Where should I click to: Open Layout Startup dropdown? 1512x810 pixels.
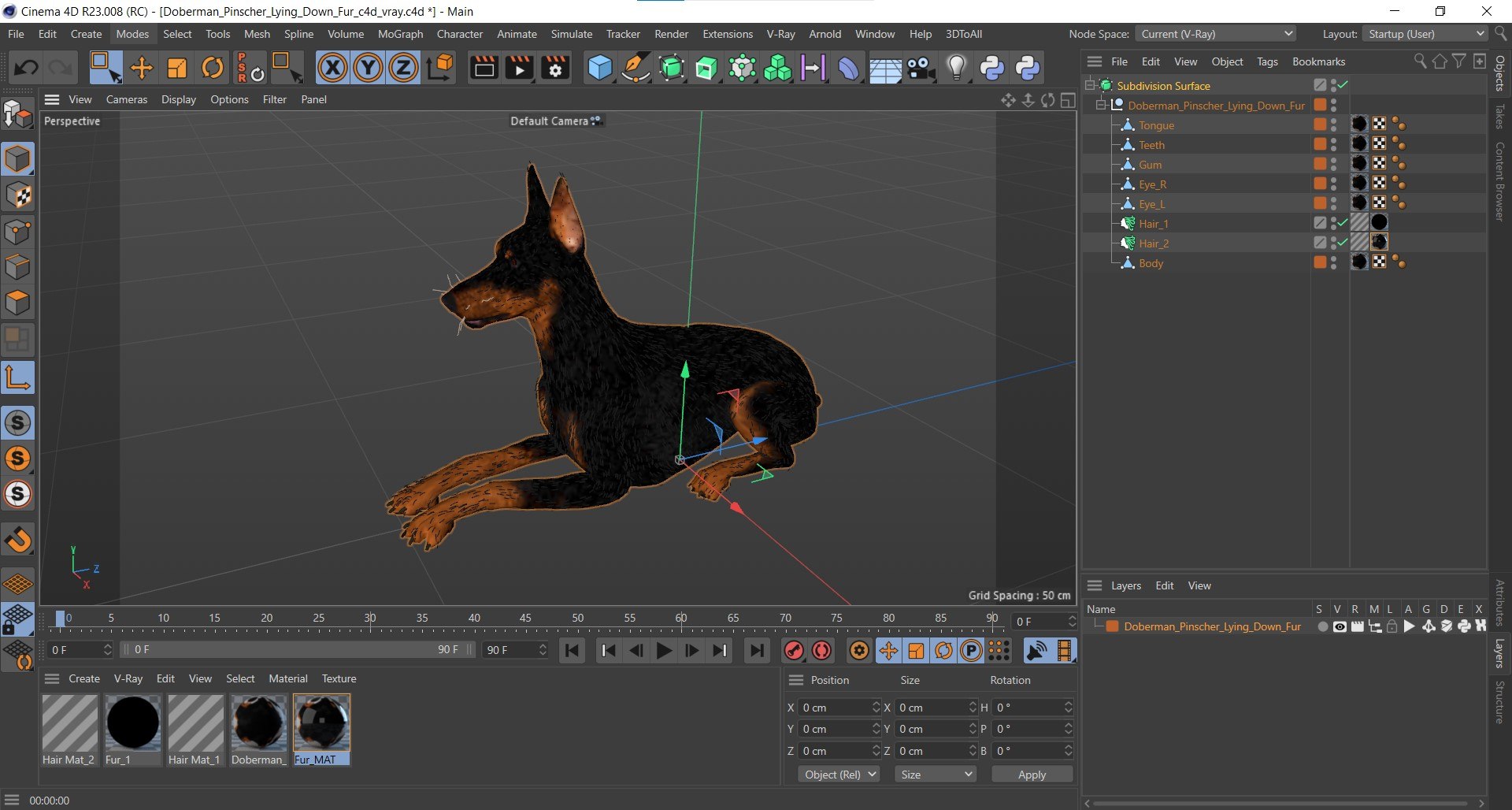(1425, 34)
